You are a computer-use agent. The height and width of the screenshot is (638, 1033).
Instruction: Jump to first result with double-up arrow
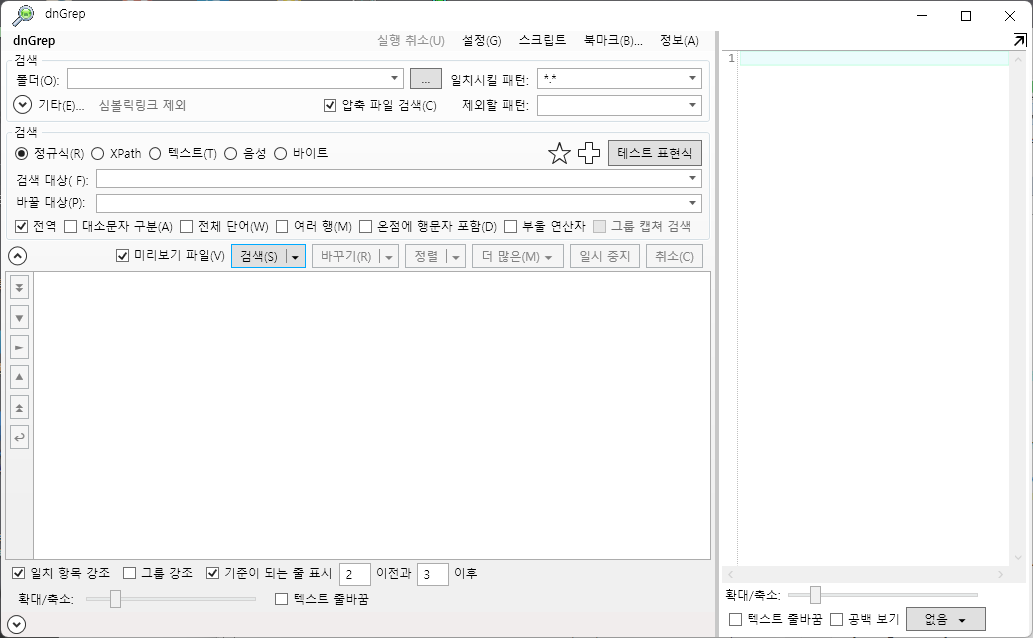(x=19, y=407)
